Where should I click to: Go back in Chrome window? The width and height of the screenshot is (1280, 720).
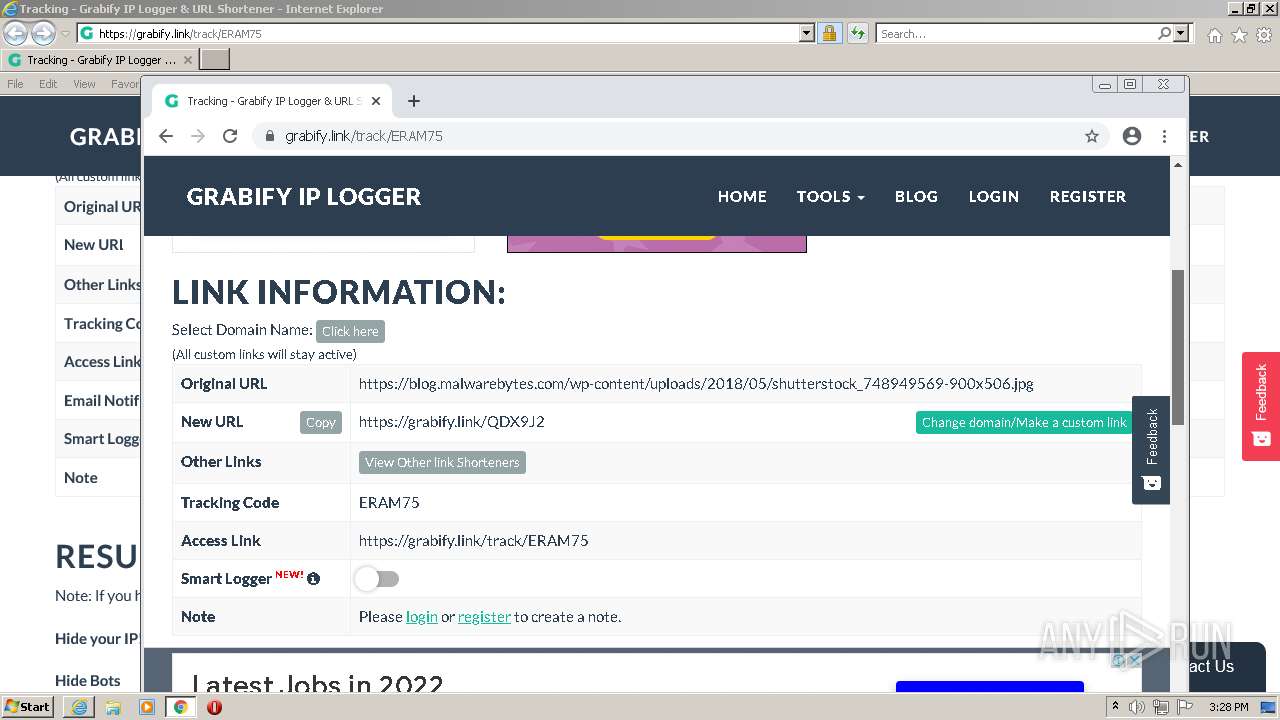[166, 136]
